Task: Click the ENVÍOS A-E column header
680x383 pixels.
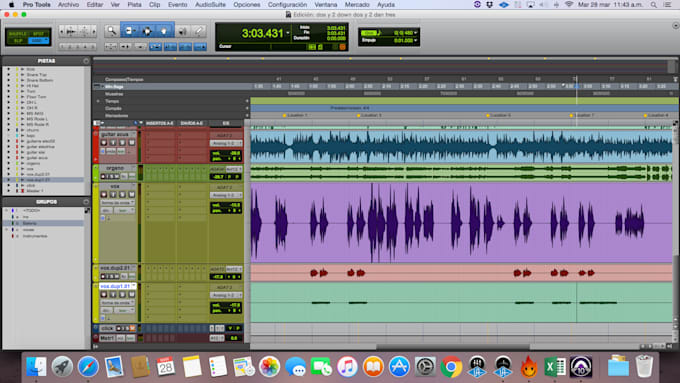Action: (192, 124)
